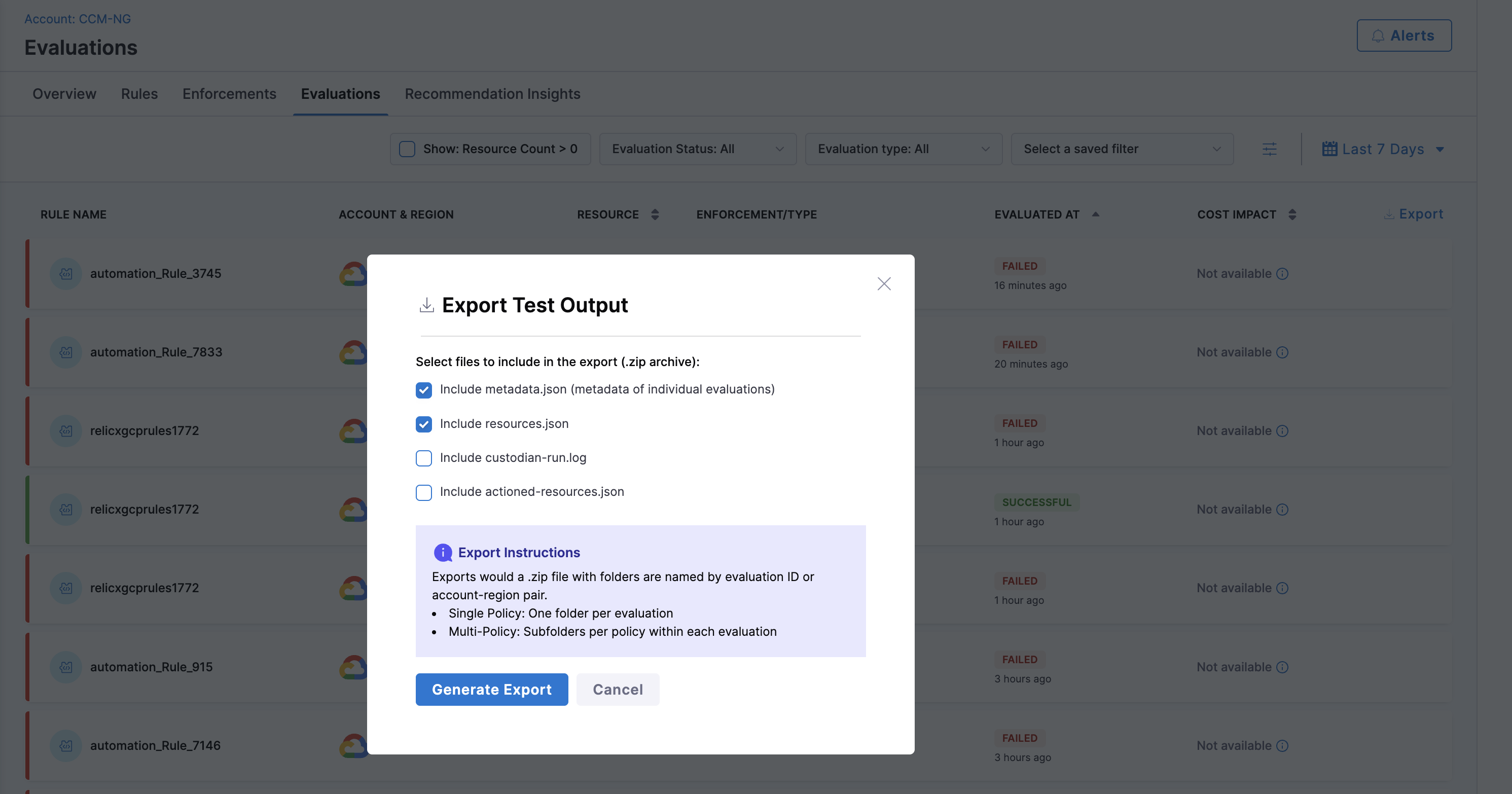
Task: Enable Include custodian-run.log checkbox
Action: click(x=424, y=458)
